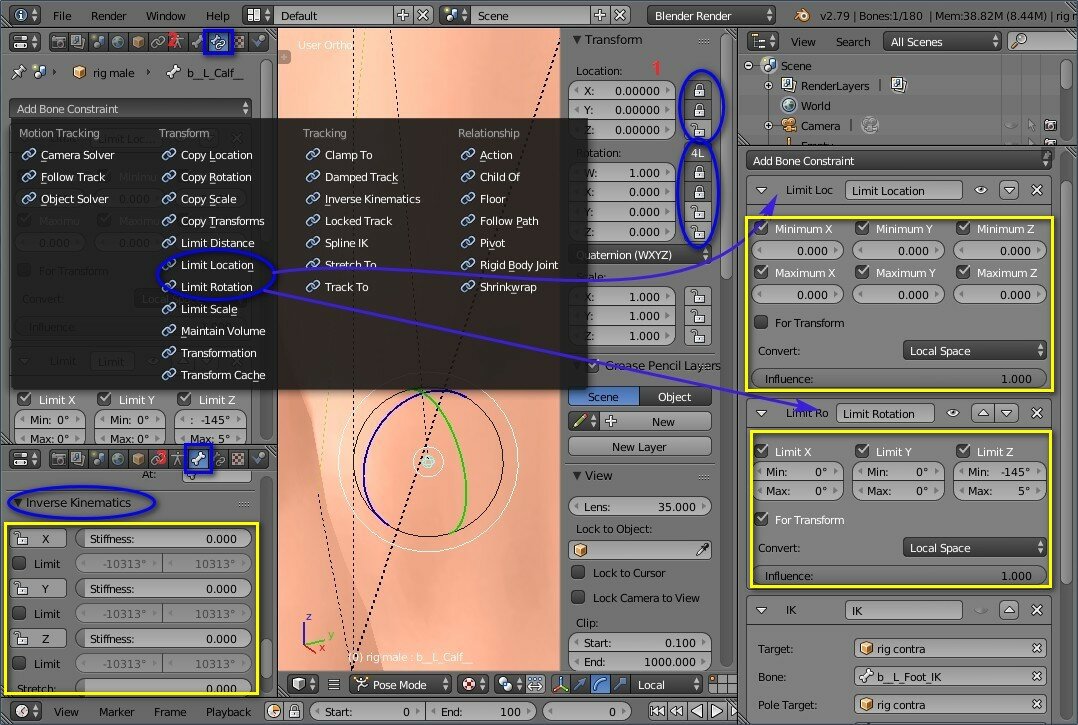
Task: Click the pin icon beside rig male breadcrumb
Action: [19, 72]
